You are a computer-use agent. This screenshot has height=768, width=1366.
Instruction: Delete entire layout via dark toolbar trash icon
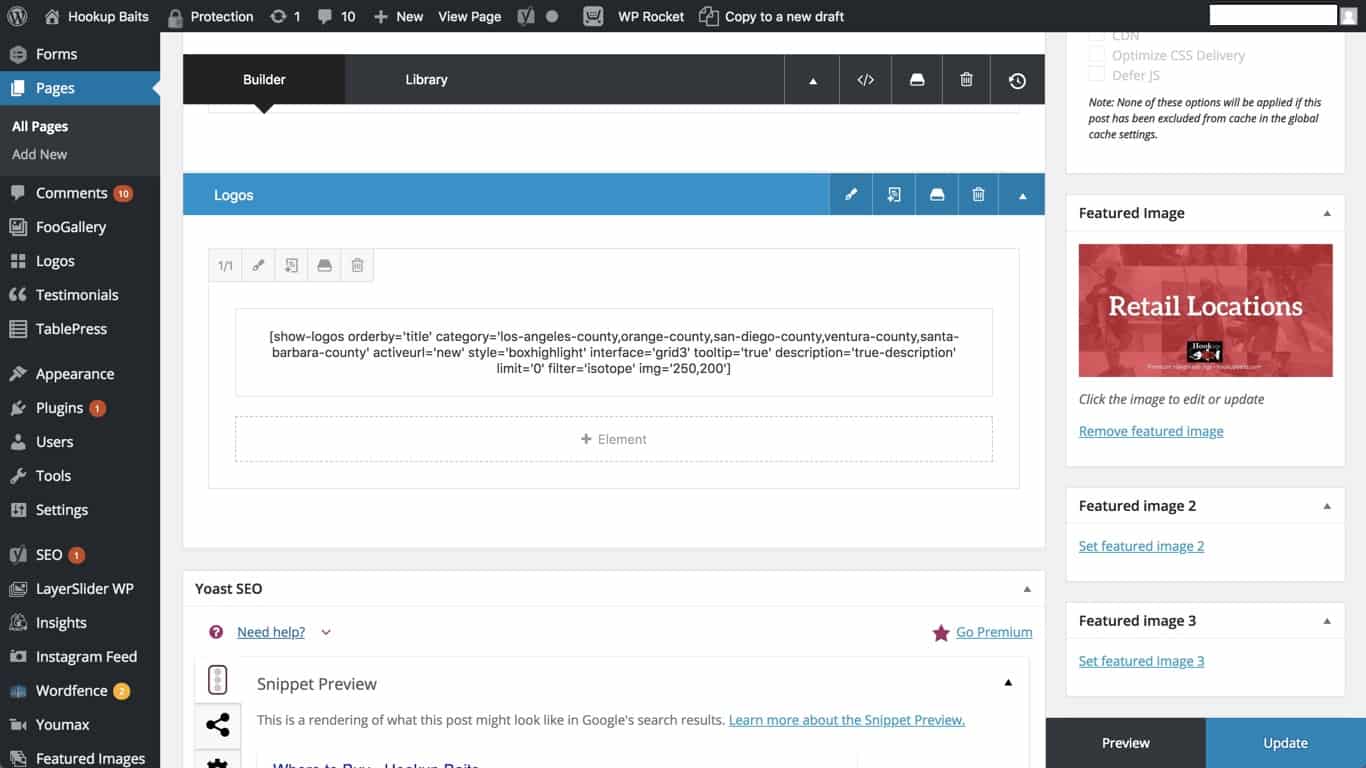[x=966, y=80]
